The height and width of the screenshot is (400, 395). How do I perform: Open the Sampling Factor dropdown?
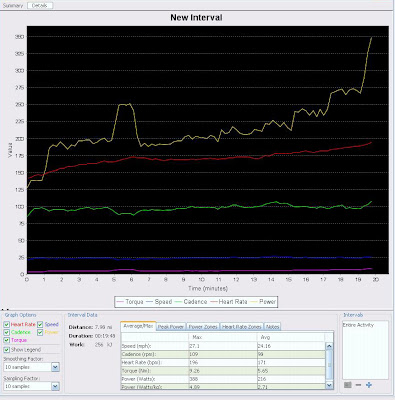click(x=55, y=386)
